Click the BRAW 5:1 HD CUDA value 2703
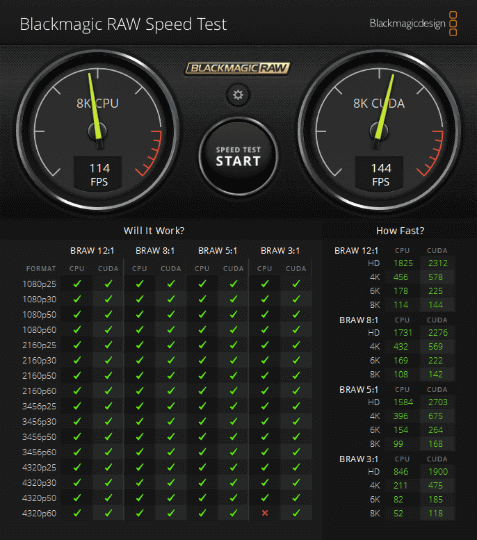 (438, 402)
